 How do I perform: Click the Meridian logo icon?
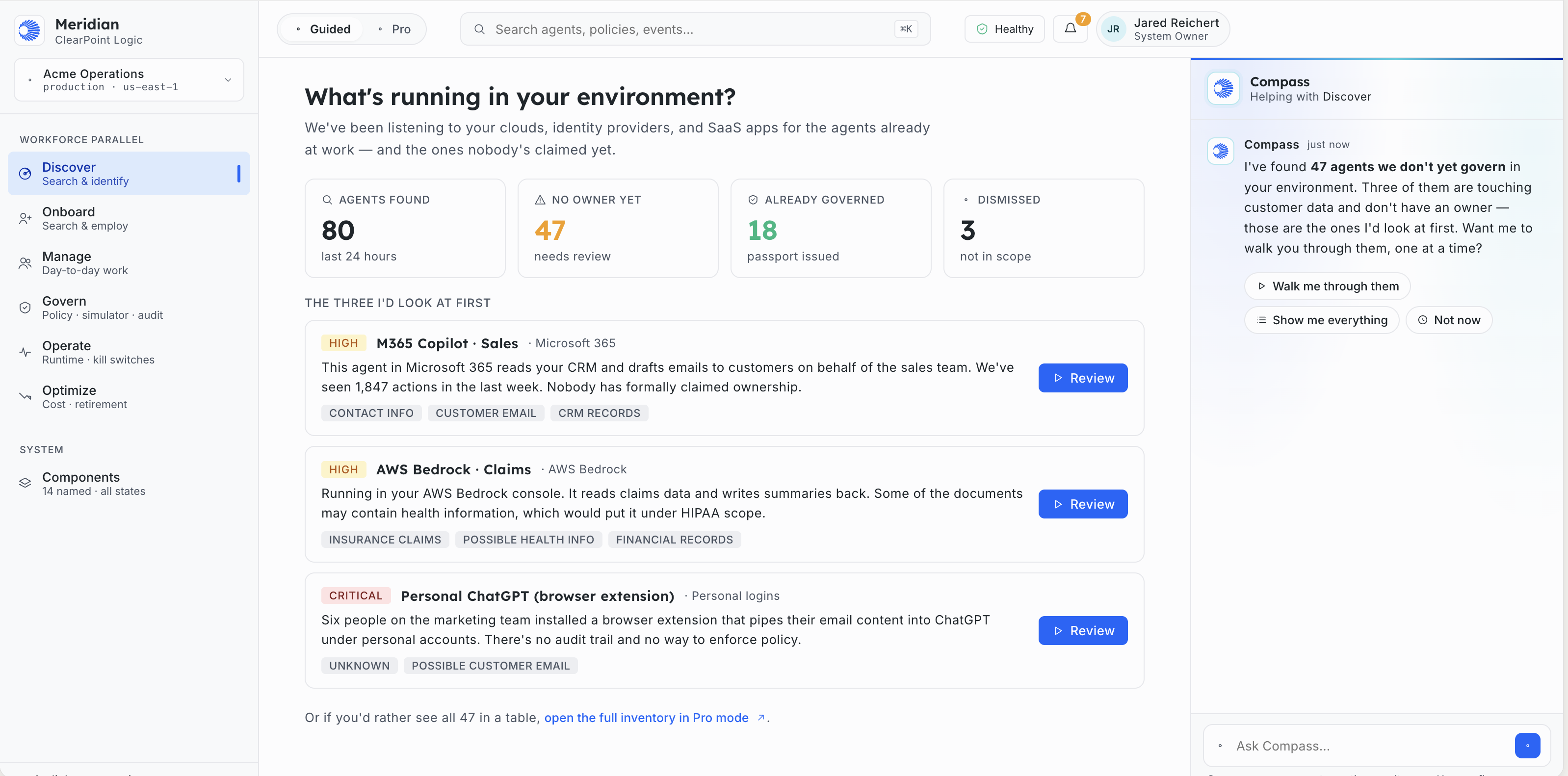coord(29,30)
